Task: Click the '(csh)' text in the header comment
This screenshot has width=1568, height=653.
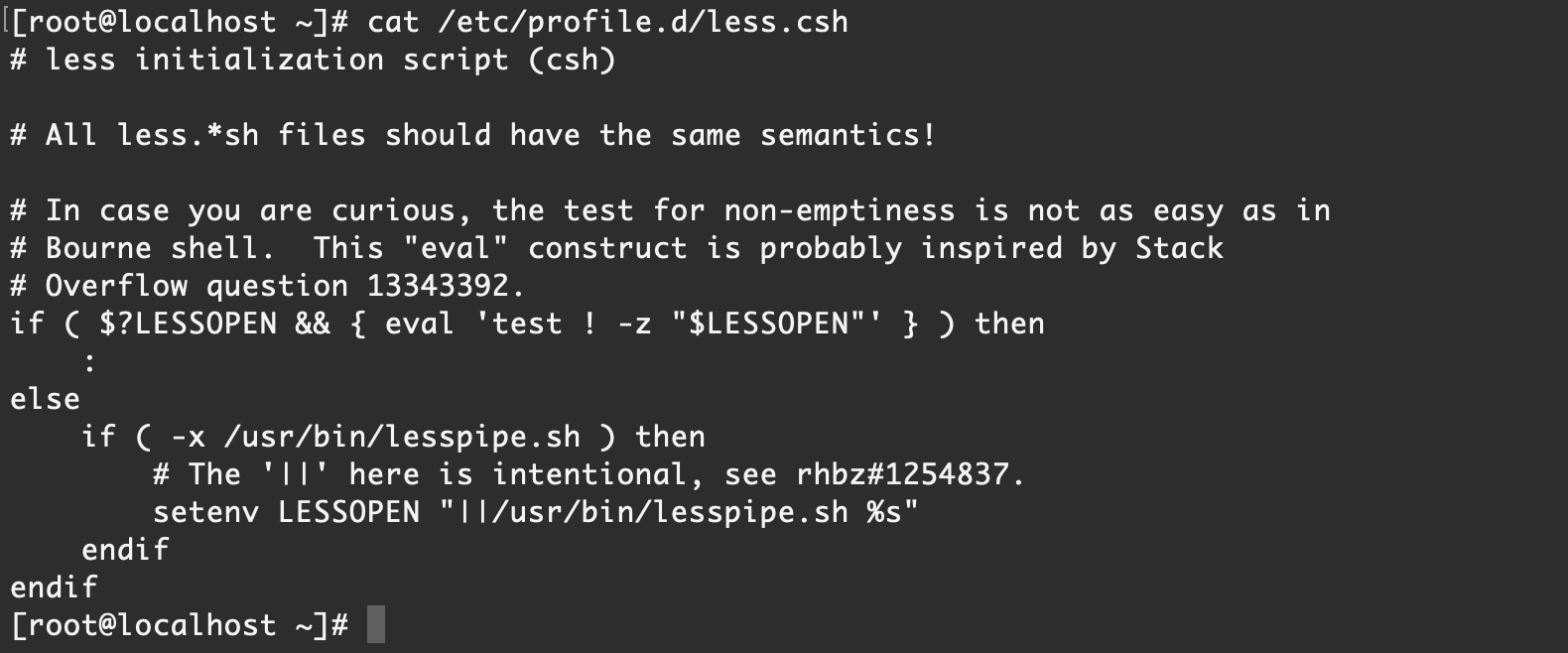Action: [572, 60]
